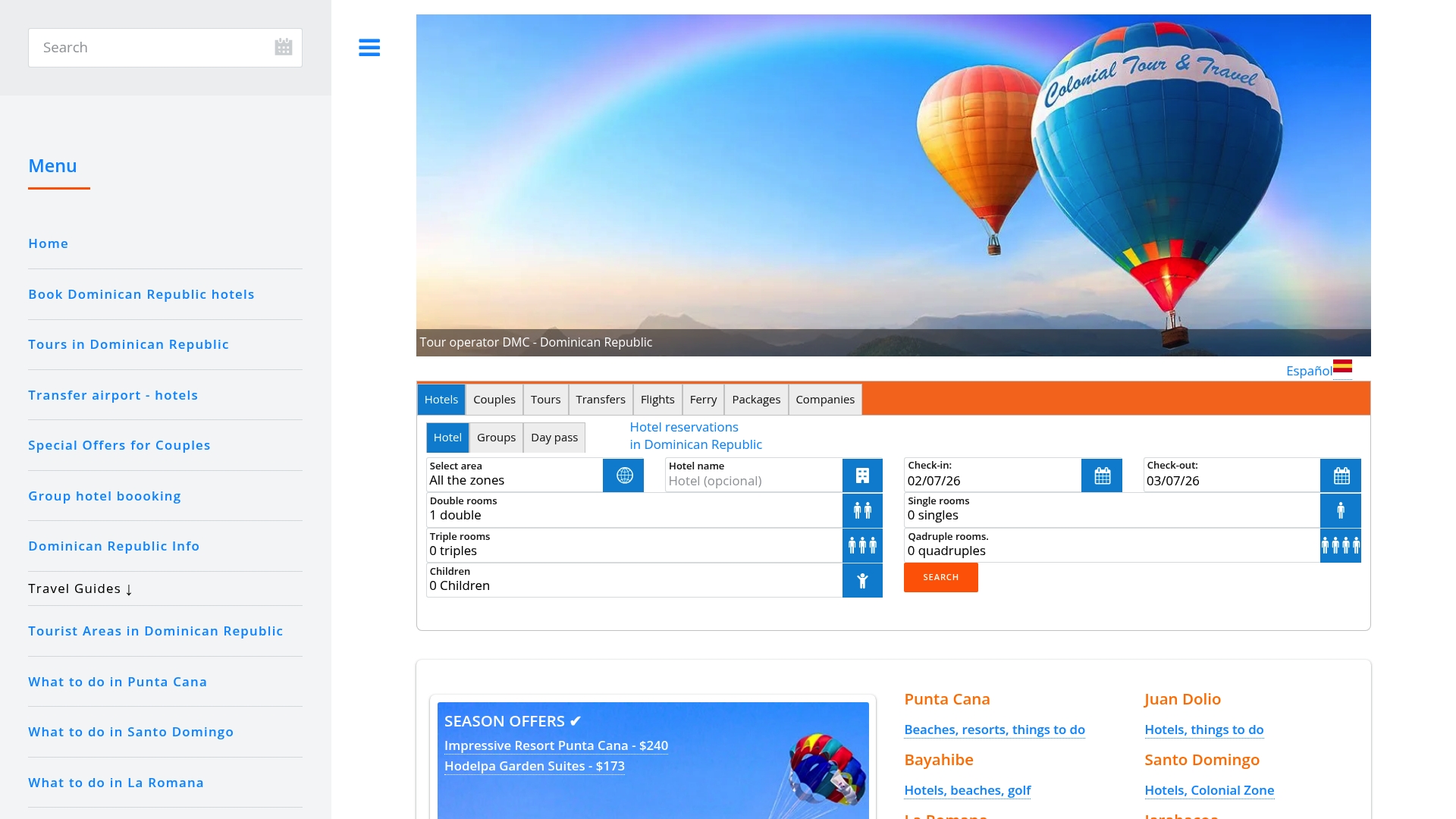Click the Bayahibe heading
This screenshot has width=1456, height=819.
(x=938, y=760)
